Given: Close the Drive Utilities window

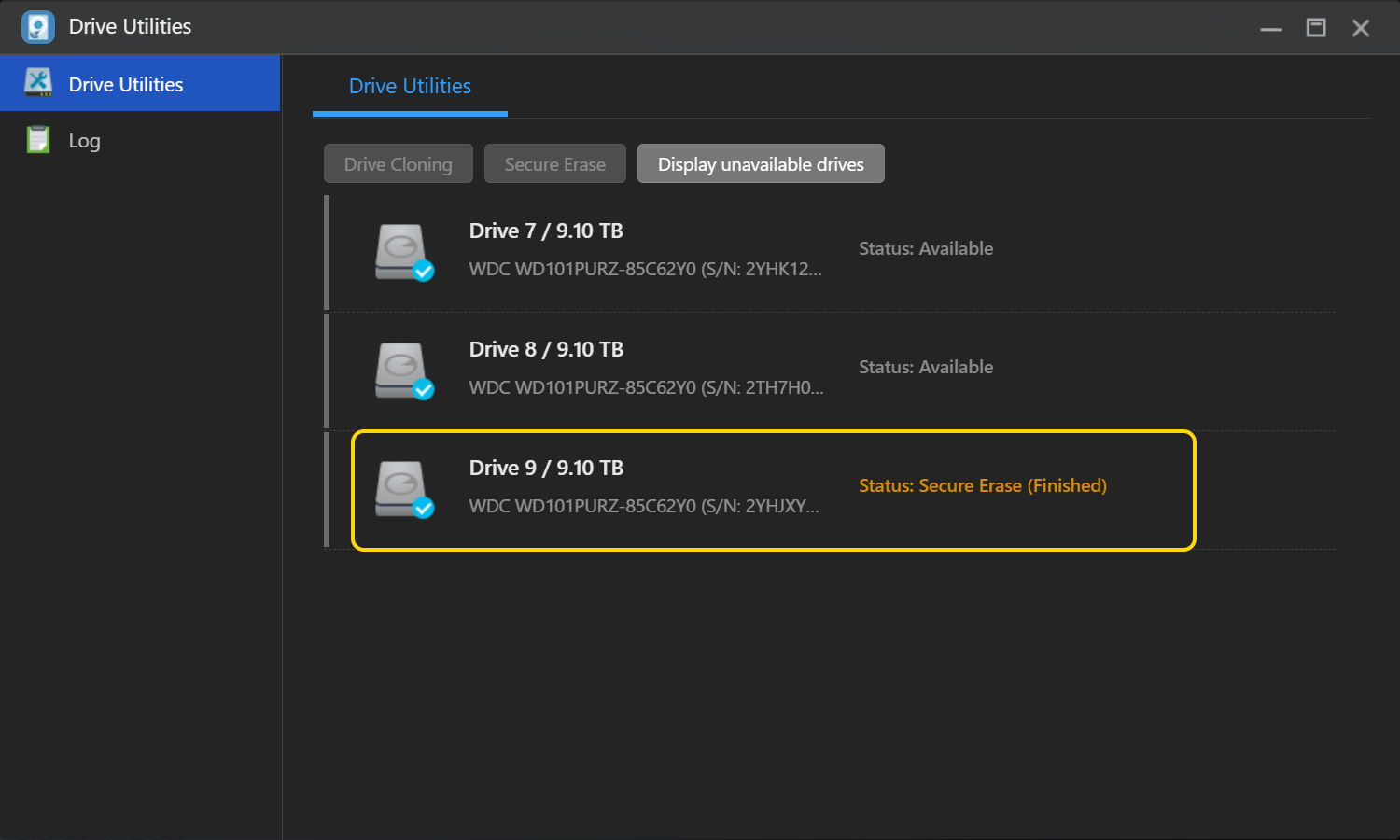Looking at the screenshot, I should 1361,28.
